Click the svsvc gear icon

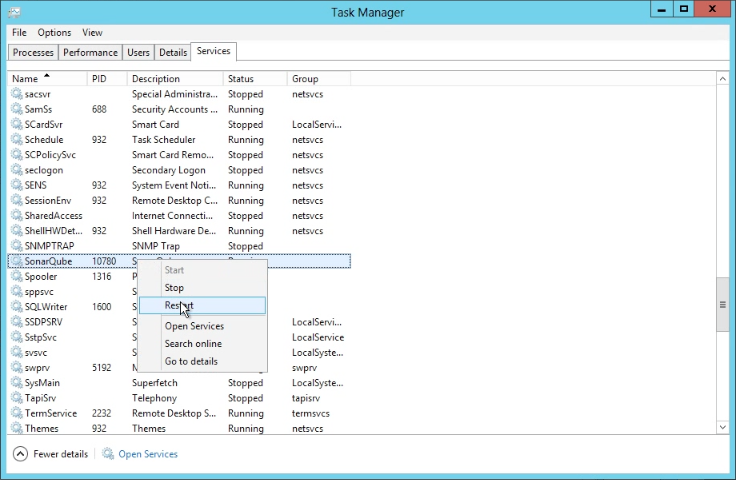pyautogui.click(x=17, y=352)
